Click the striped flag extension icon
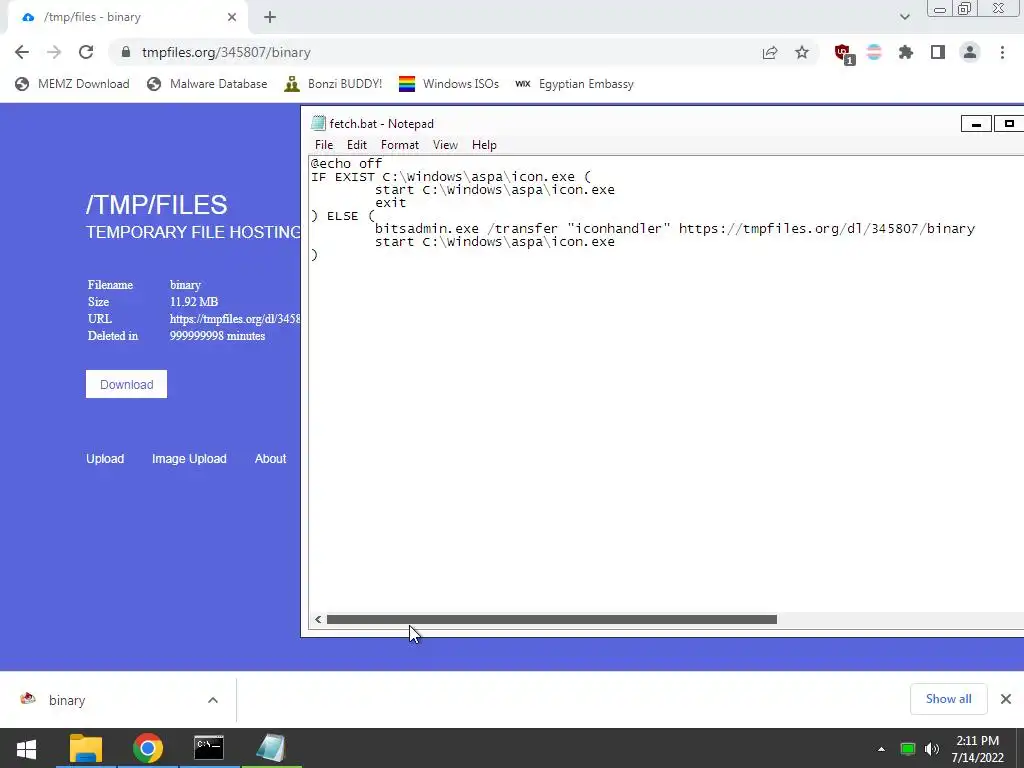Viewport: 1024px width, 768px height. (x=874, y=52)
